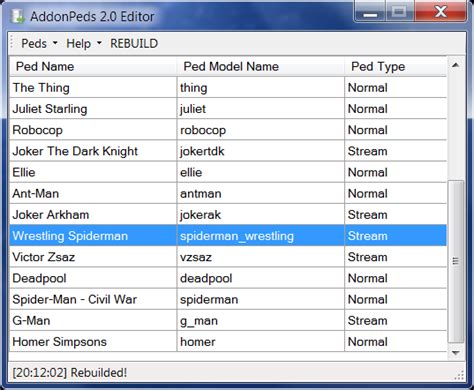Viewport: 474px width, 390px height.
Task: Sort by Ped Name column header
Action: (92, 66)
